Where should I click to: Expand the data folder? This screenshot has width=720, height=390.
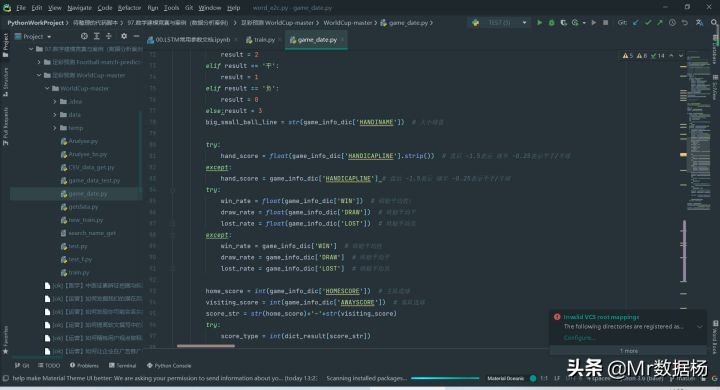click(x=55, y=115)
